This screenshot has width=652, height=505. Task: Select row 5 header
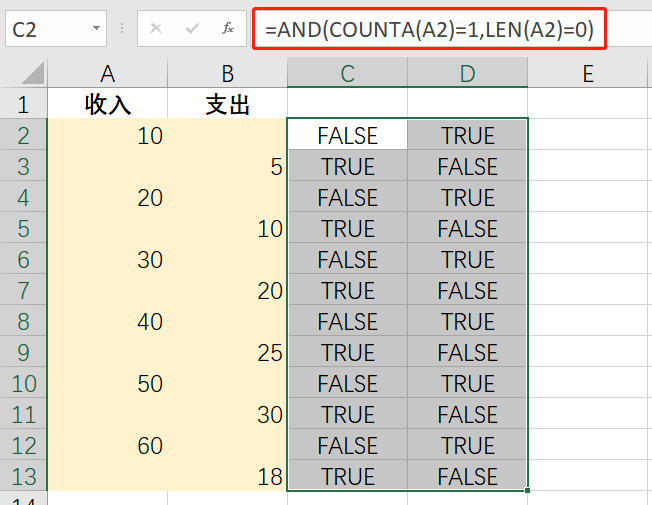point(23,228)
